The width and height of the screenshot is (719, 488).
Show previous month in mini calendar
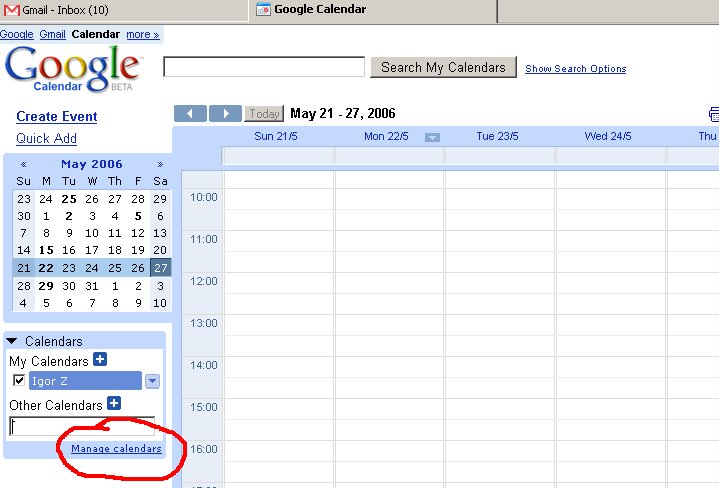coord(23,164)
